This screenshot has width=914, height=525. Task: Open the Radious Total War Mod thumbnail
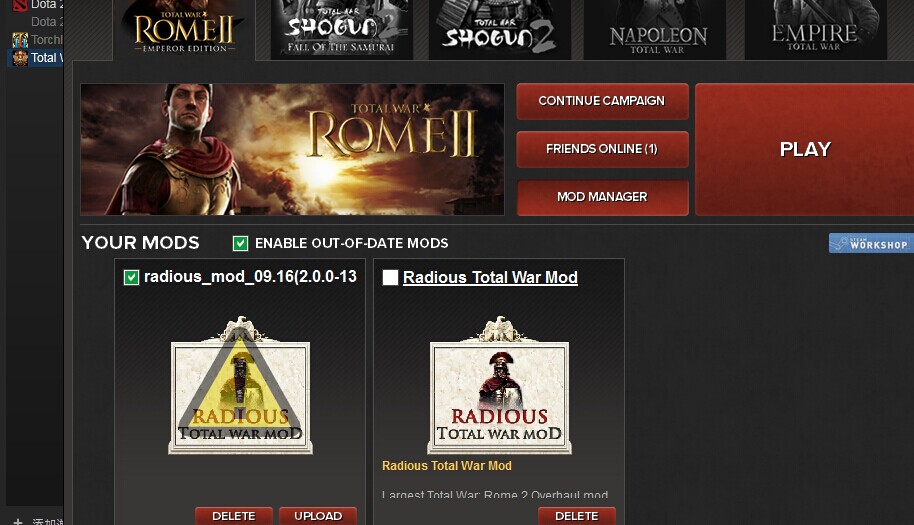coord(499,386)
